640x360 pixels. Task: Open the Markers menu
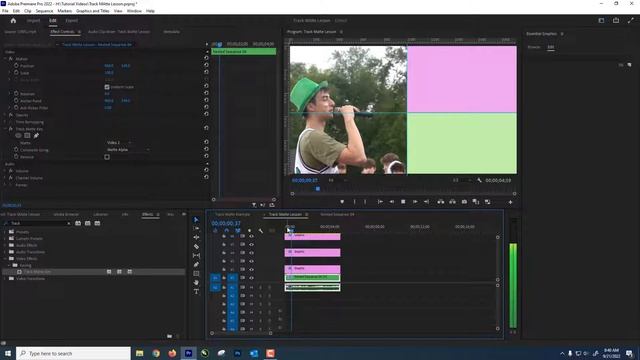tap(64, 11)
